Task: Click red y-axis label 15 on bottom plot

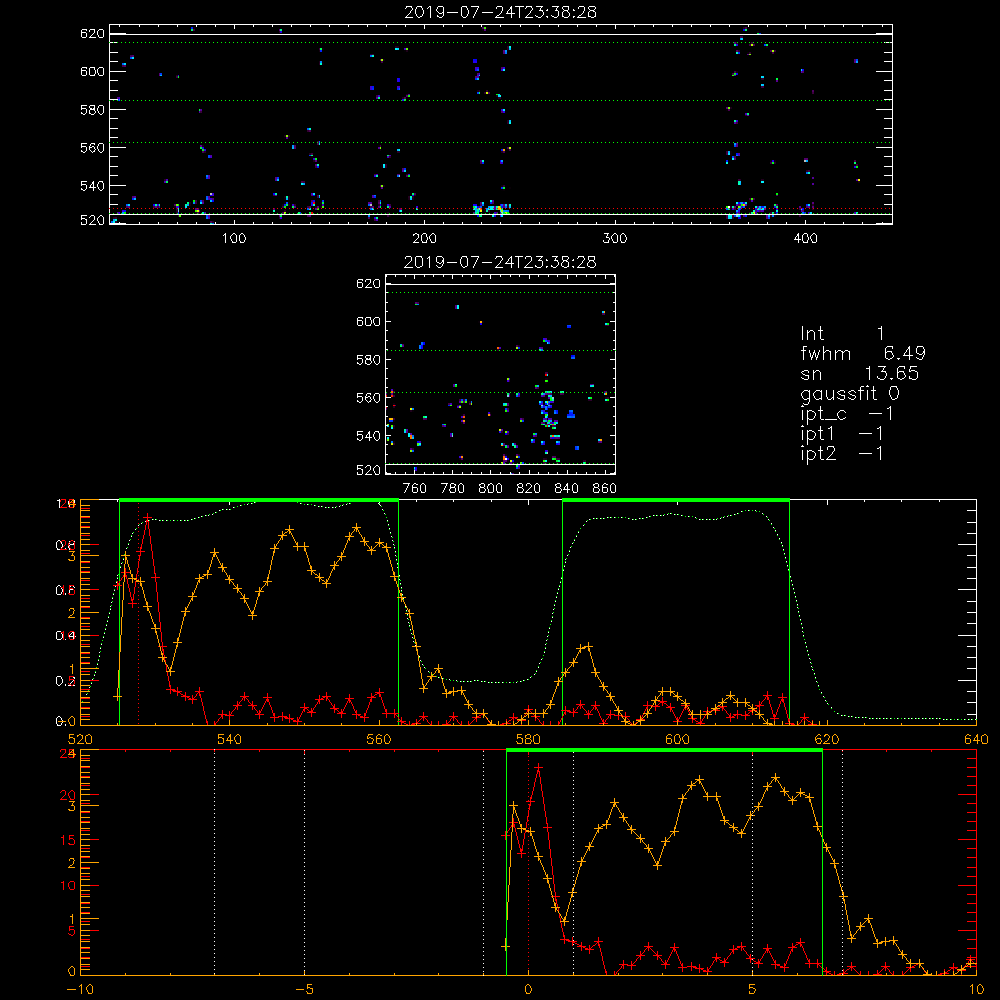Action: [67, 840]
